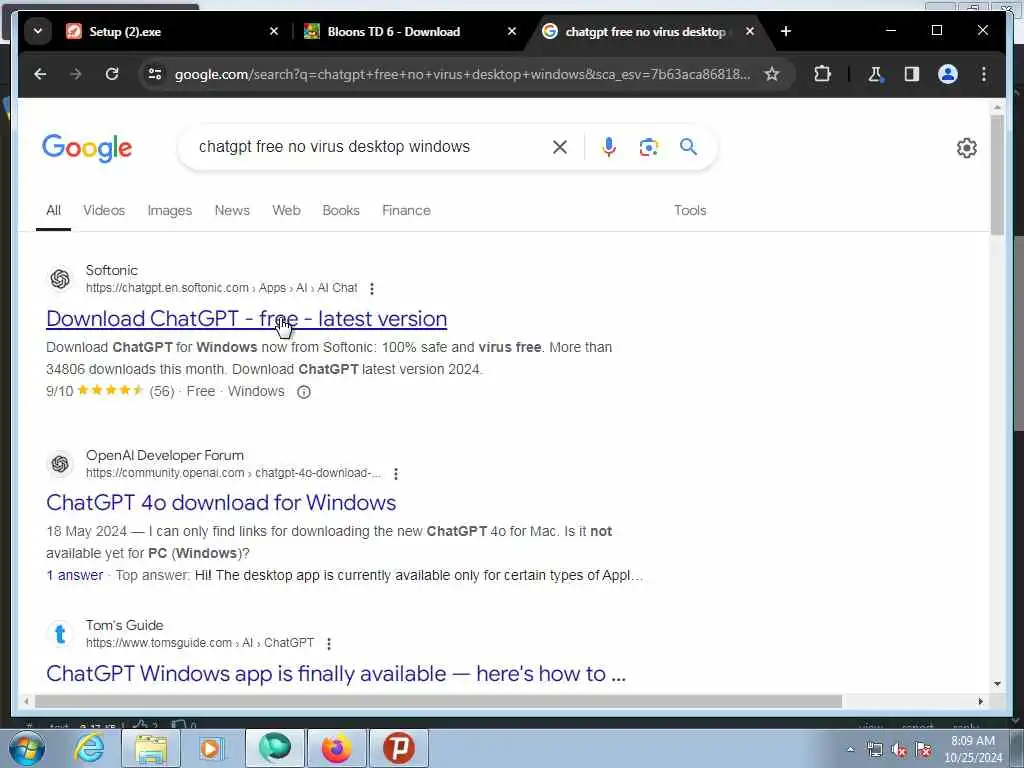Switch to News results
The image size is (1024, 768).
click(232, 211)
